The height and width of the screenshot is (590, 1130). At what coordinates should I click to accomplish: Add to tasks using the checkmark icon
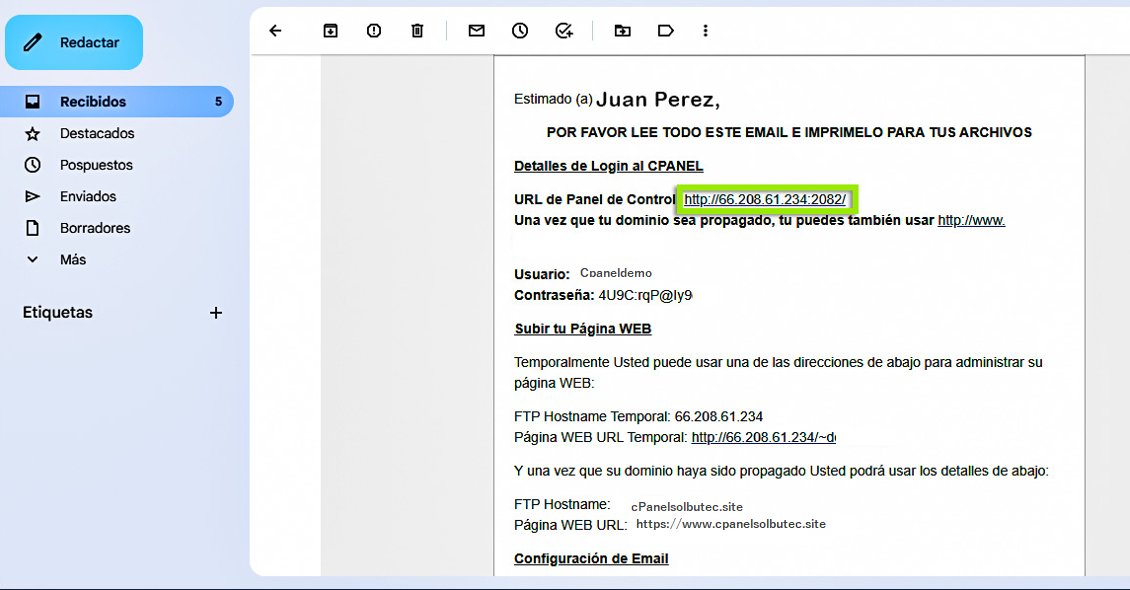[564, 31]
